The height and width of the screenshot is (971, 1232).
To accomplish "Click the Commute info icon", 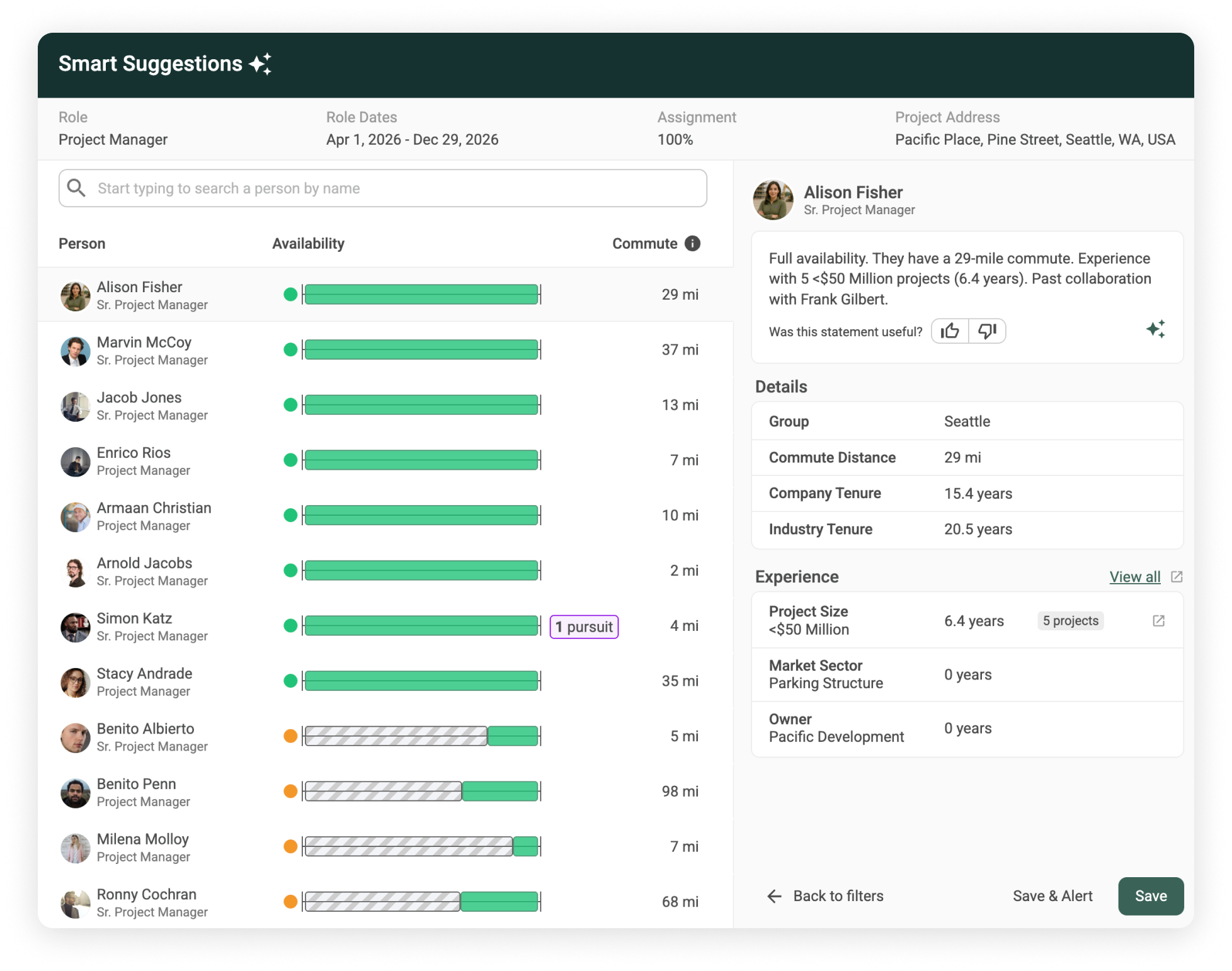I will coord(692,244).
